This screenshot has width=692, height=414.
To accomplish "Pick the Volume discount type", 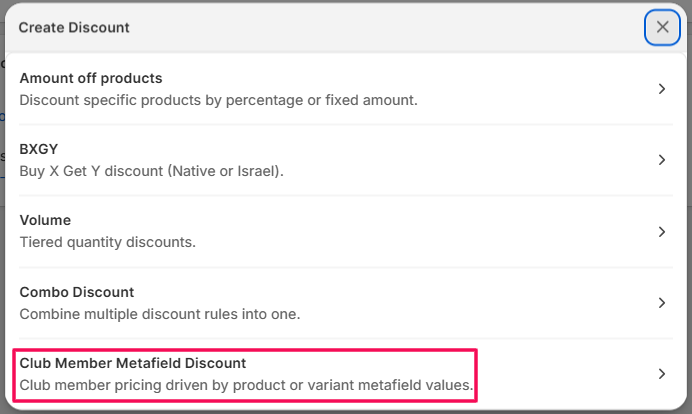I will (46, 220).
